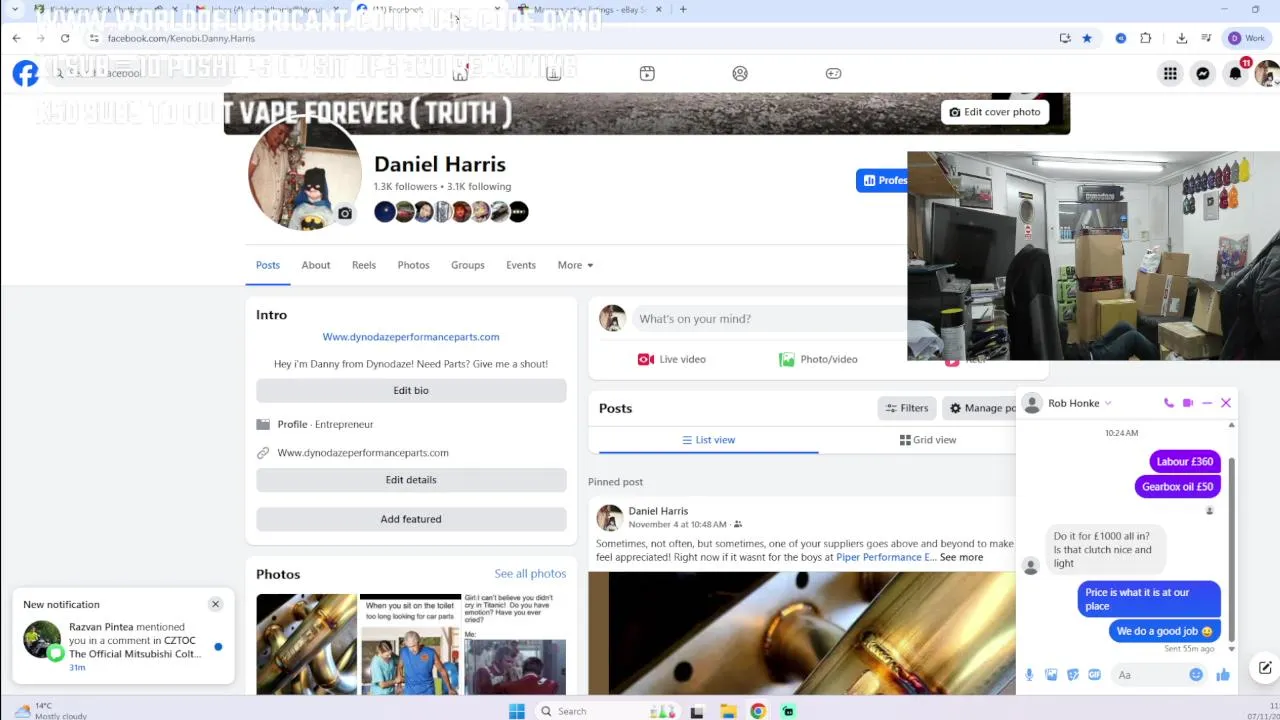Switch to the Photos tab
The width and height of the screenshot is (1280, 720).
click(413, 265)
